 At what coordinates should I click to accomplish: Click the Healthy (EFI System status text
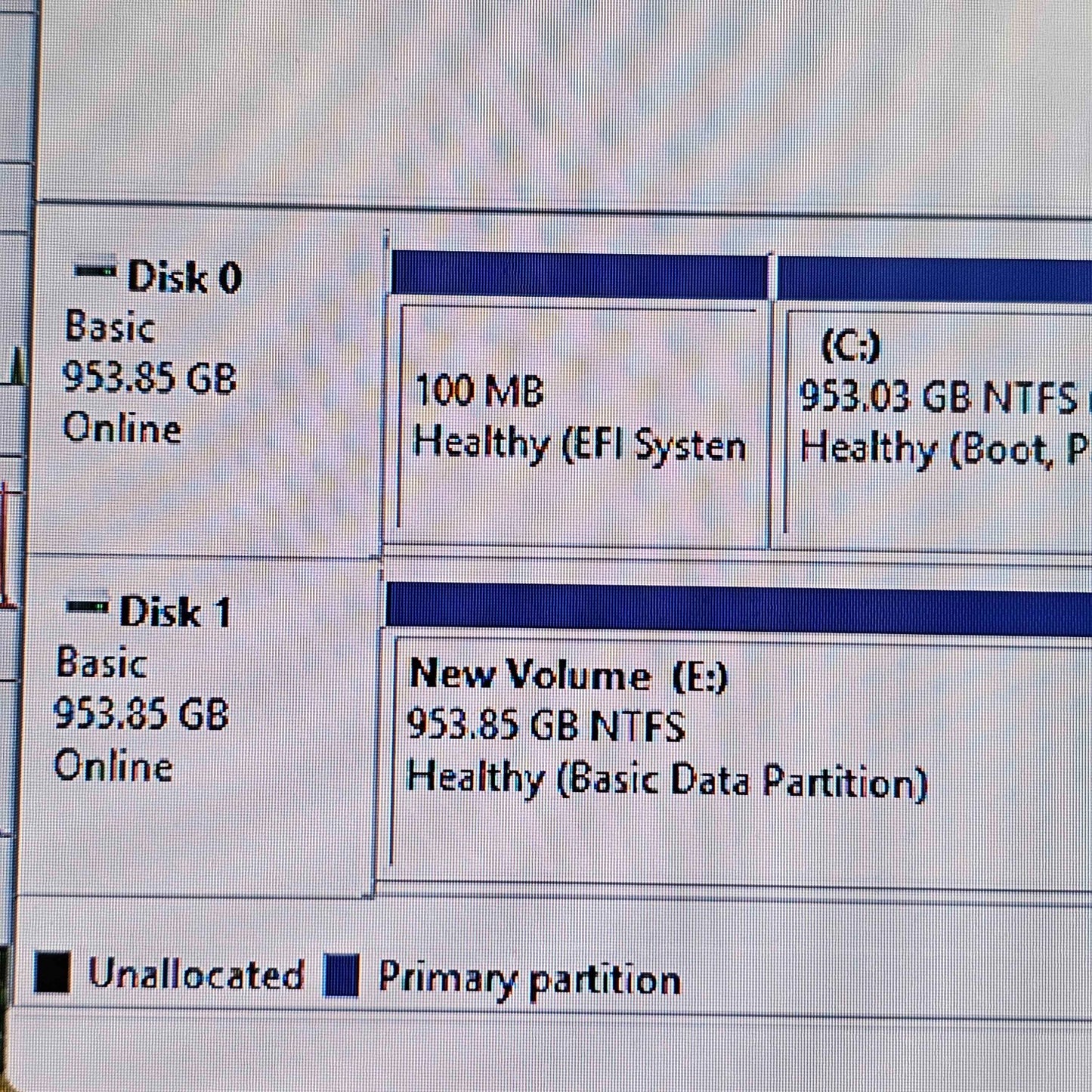(x=579, y=444)
